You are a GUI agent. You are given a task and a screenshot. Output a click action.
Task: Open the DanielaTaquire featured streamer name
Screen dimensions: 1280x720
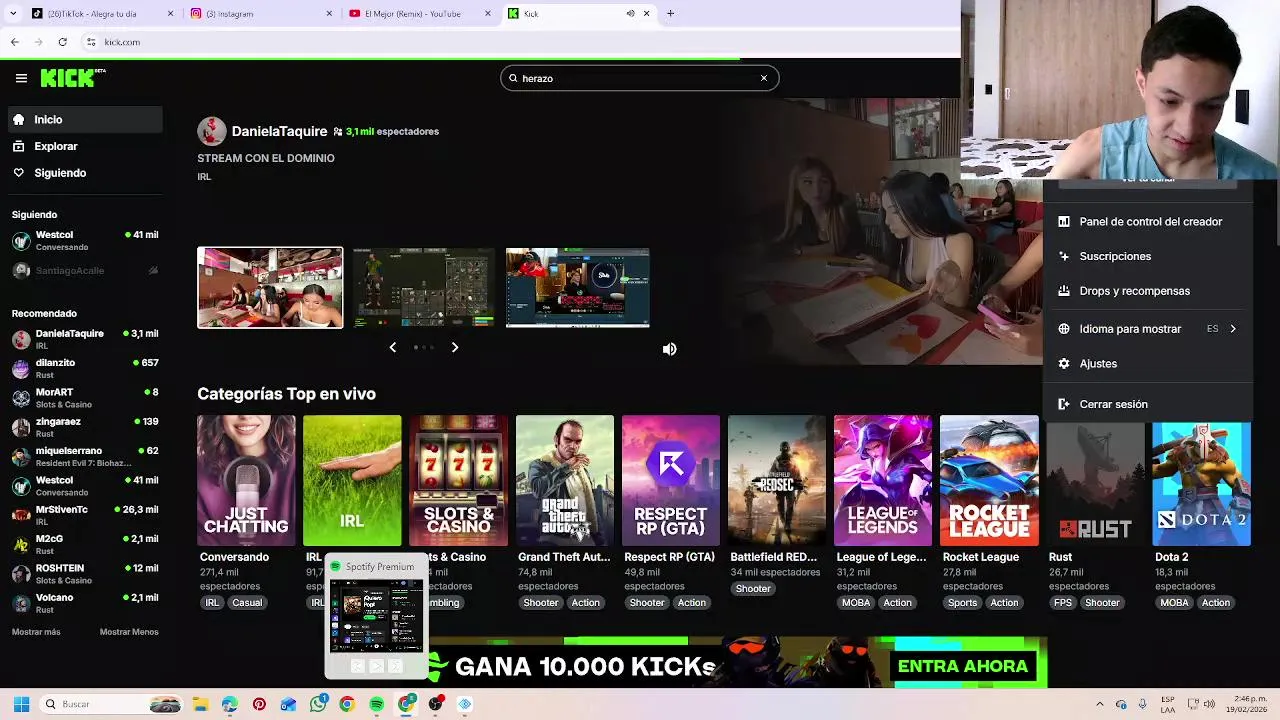click(279, 131)
